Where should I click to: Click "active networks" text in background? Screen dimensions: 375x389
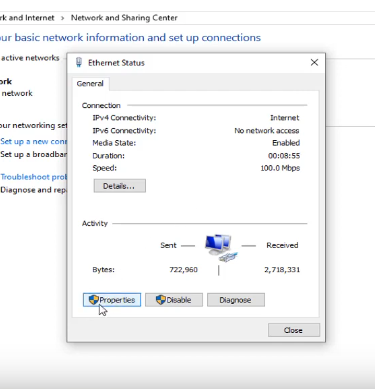pyautogui.click(x=30, y=58)
